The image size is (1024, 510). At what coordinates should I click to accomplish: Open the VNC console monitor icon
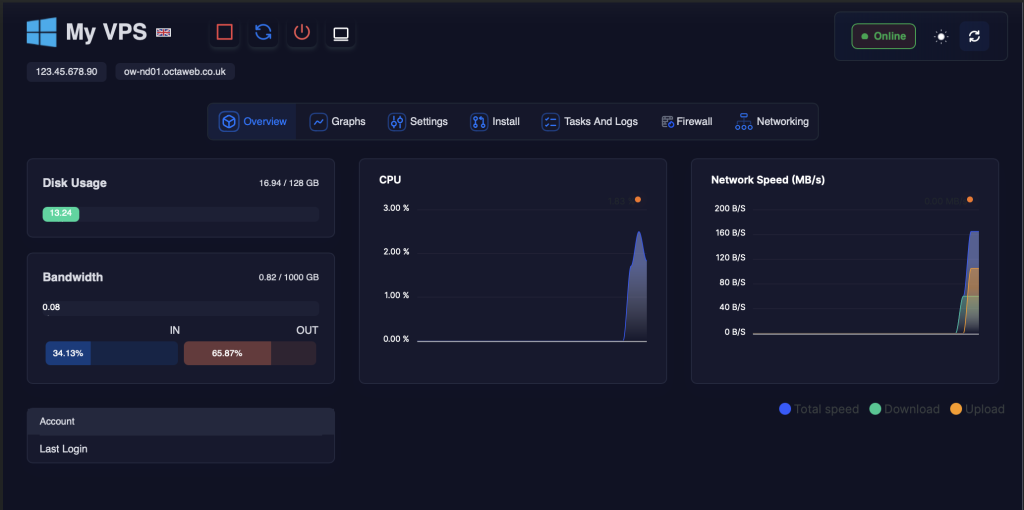(341, 33)
